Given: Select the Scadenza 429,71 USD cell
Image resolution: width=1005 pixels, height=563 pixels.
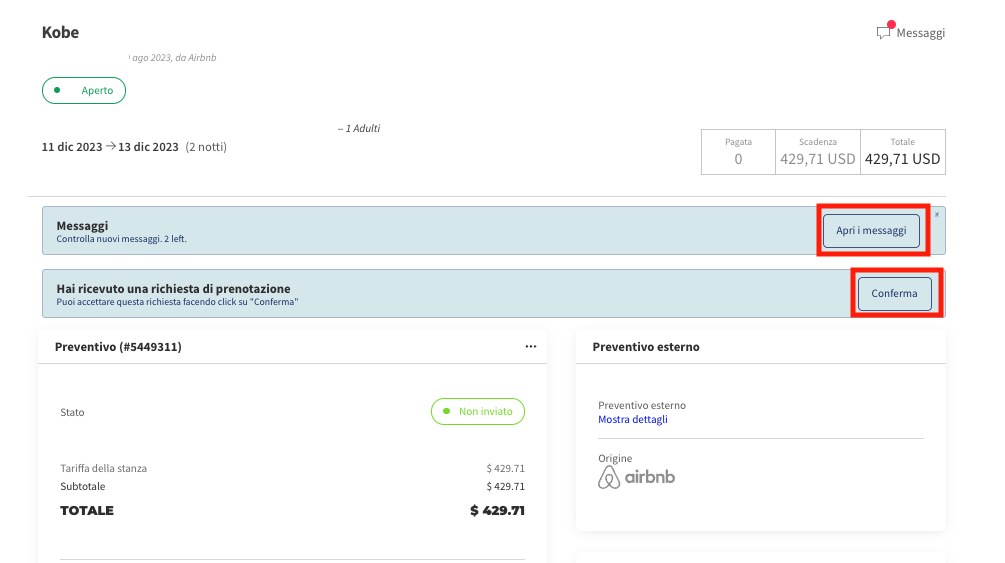Looking at the screenshot, I should click(x=818, y=152).
